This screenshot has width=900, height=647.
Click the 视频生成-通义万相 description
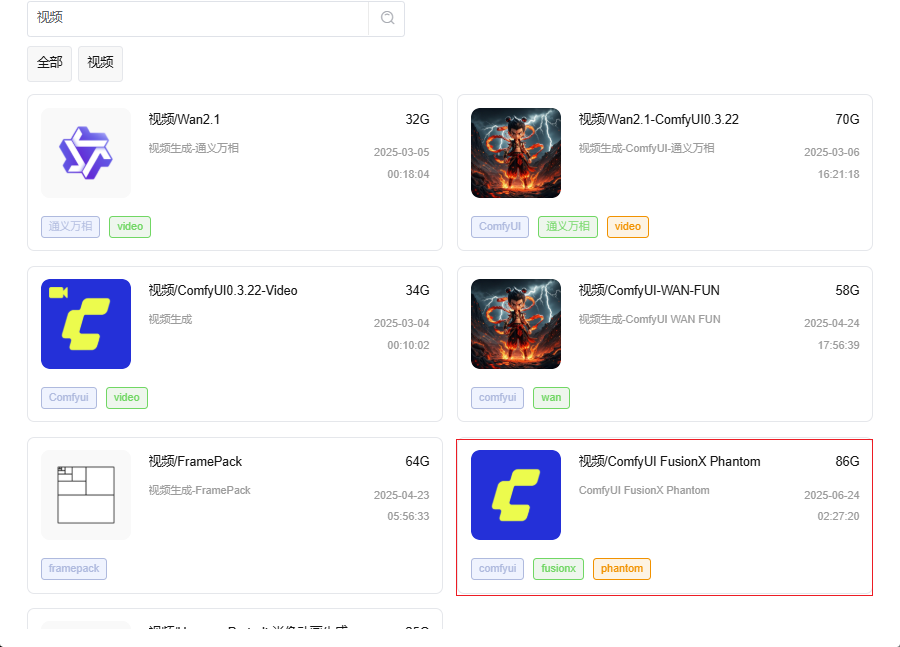193,148
